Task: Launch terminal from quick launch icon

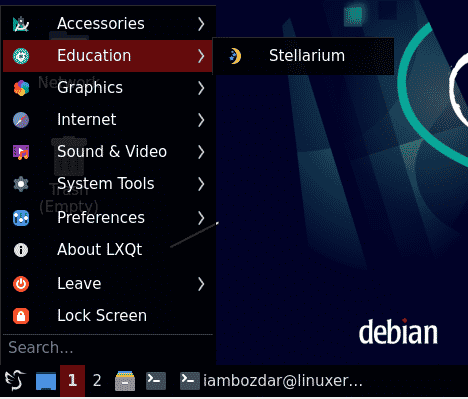Action: pyautogui.click(x=156, y=380)
